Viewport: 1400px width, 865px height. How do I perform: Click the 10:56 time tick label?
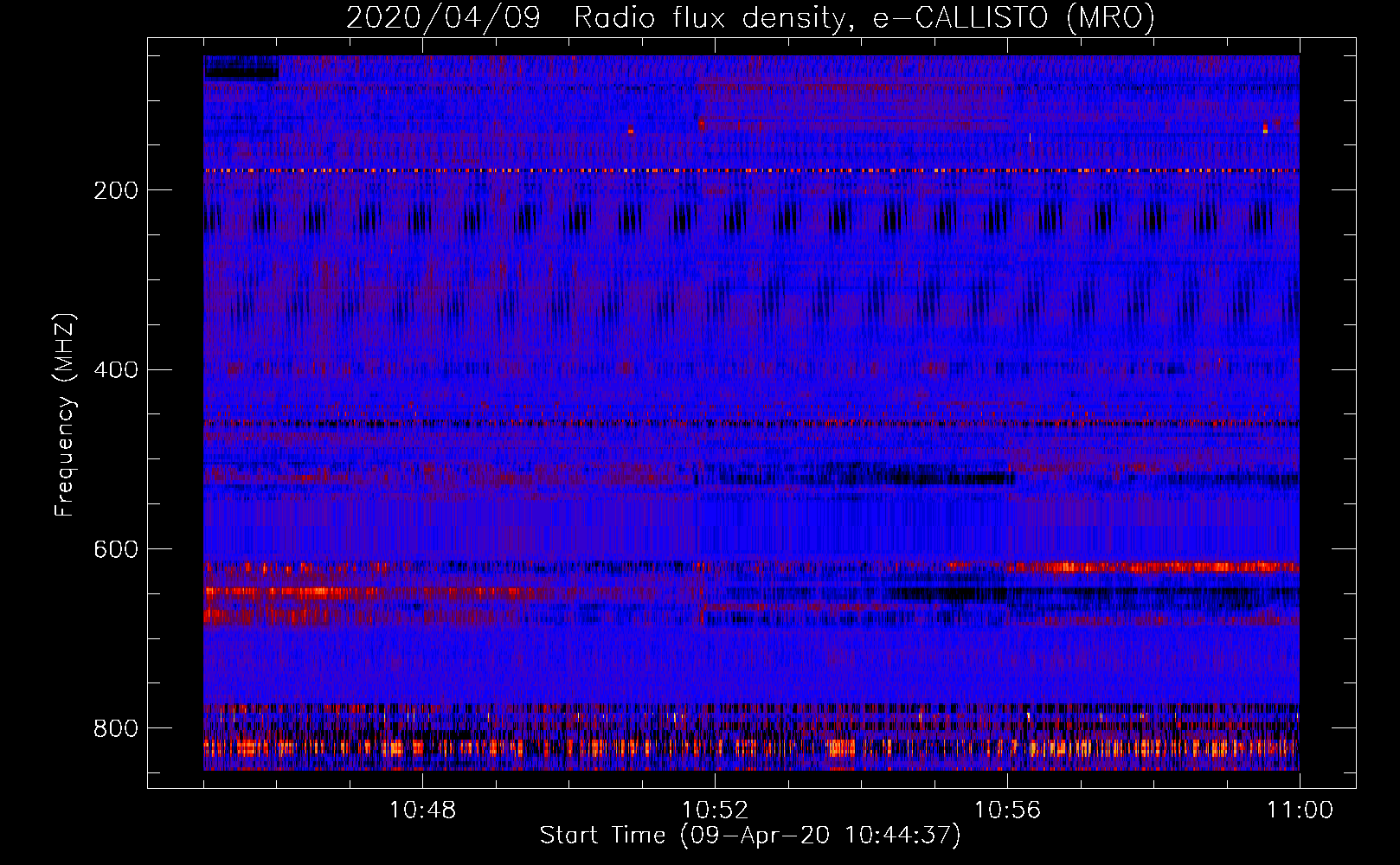point(1007,810)
